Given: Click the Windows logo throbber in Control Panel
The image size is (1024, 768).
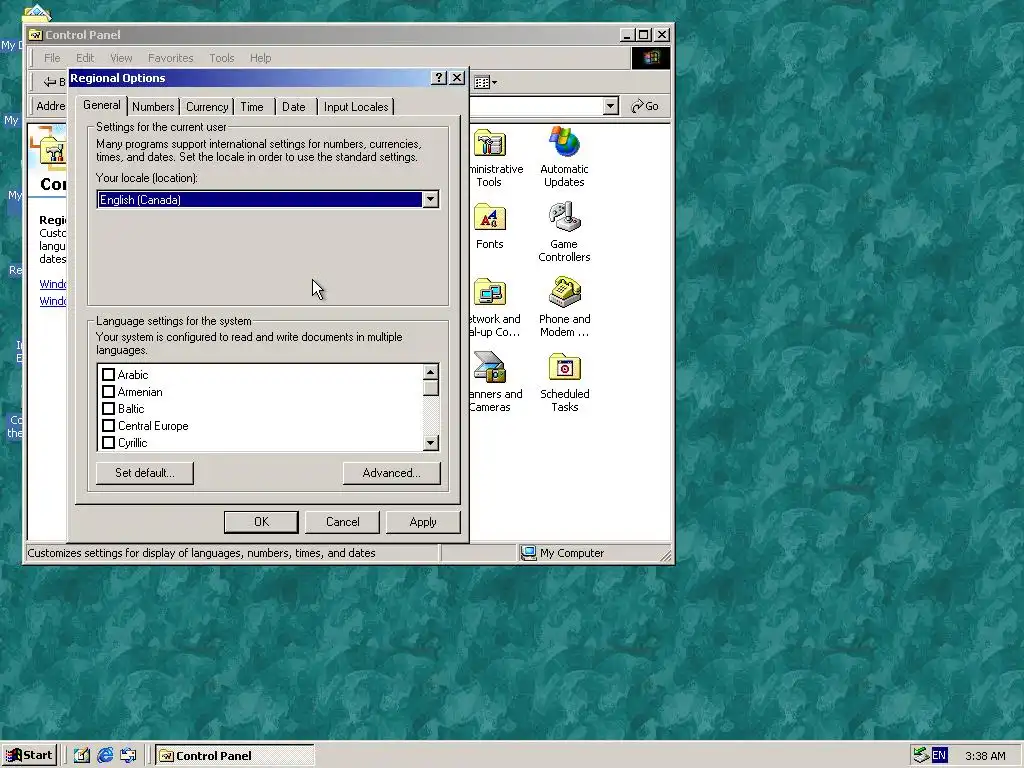Looking at the screenshot, I should [650, 58].
